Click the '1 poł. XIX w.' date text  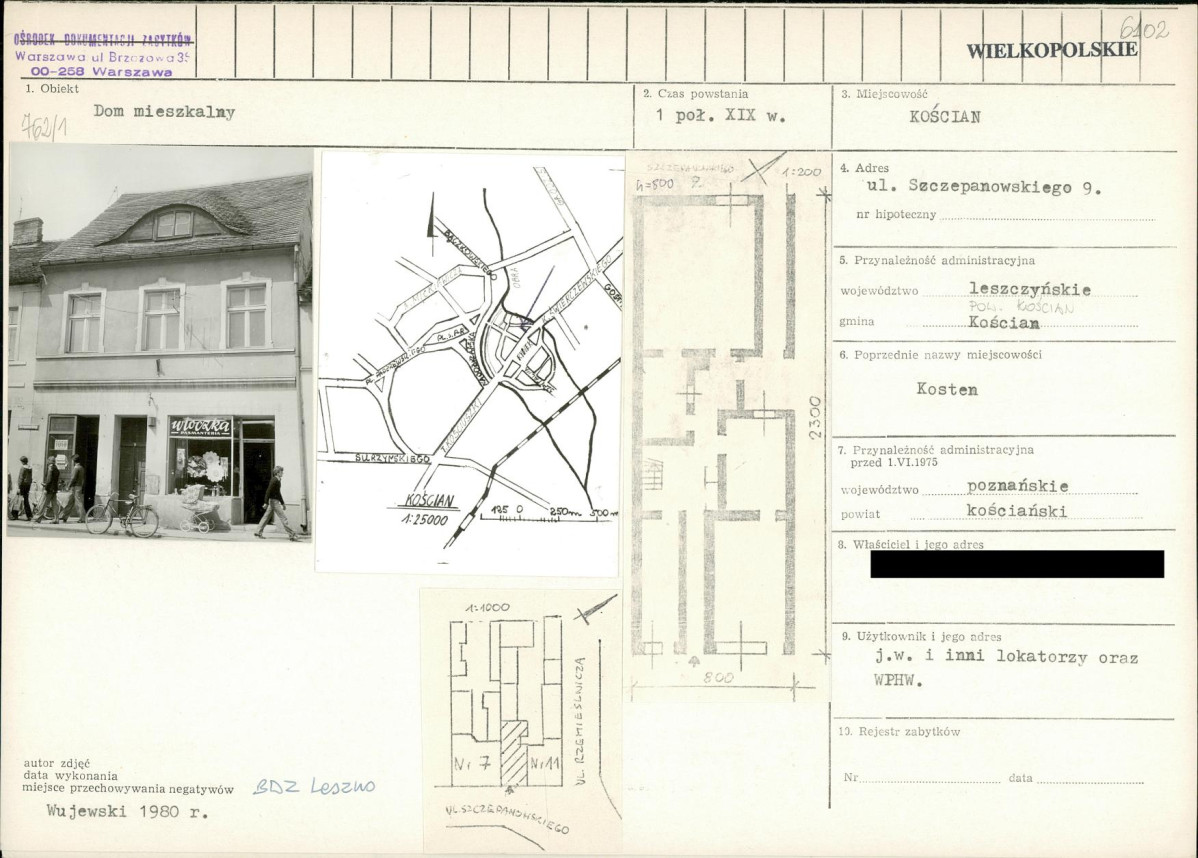[720, 115]
